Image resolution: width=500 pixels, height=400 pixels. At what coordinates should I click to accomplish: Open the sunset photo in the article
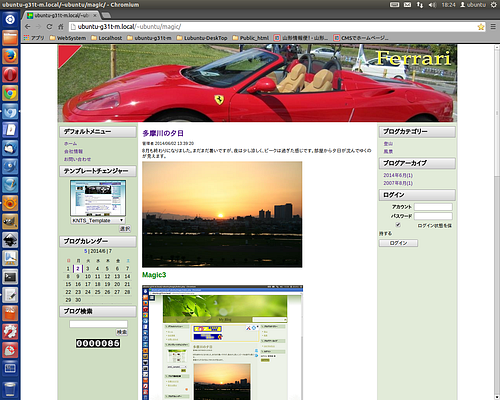[x=222, y=214]
